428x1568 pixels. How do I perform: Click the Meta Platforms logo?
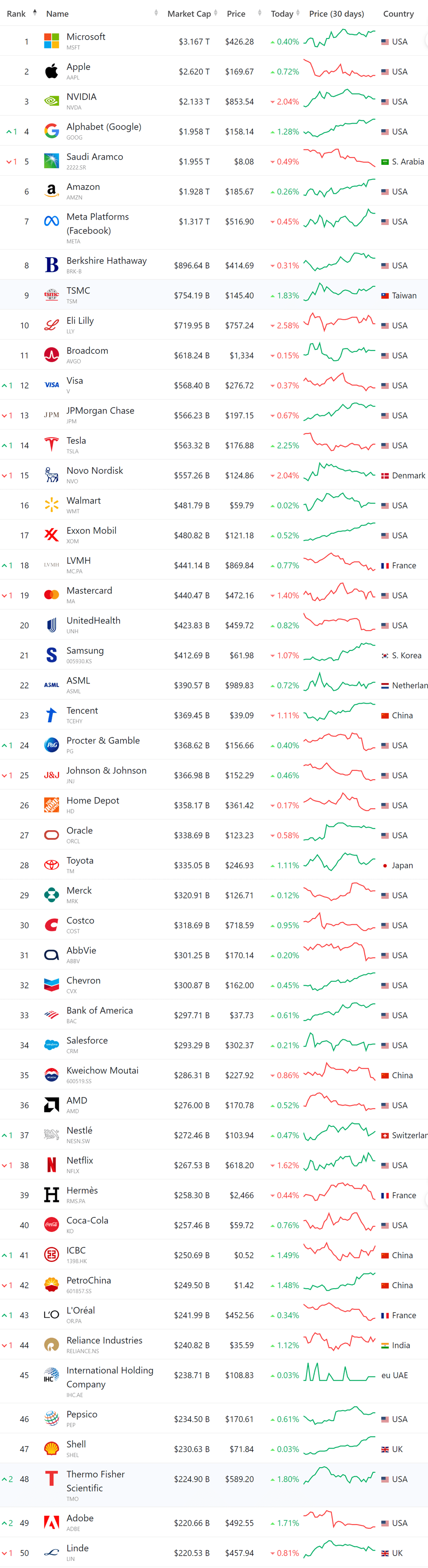point(52,222)
